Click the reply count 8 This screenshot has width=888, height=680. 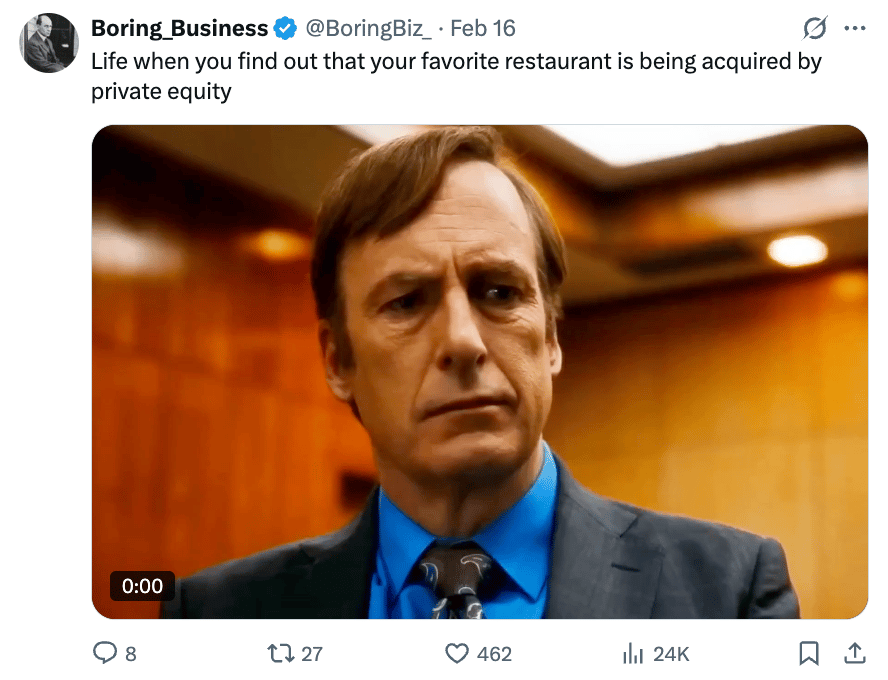click(131, 654)
